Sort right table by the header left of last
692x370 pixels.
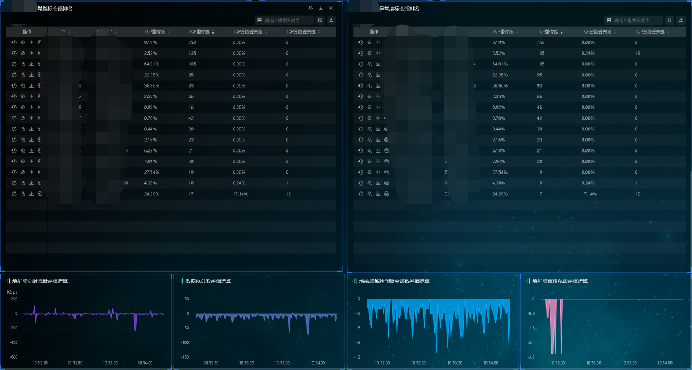point(600,32)
